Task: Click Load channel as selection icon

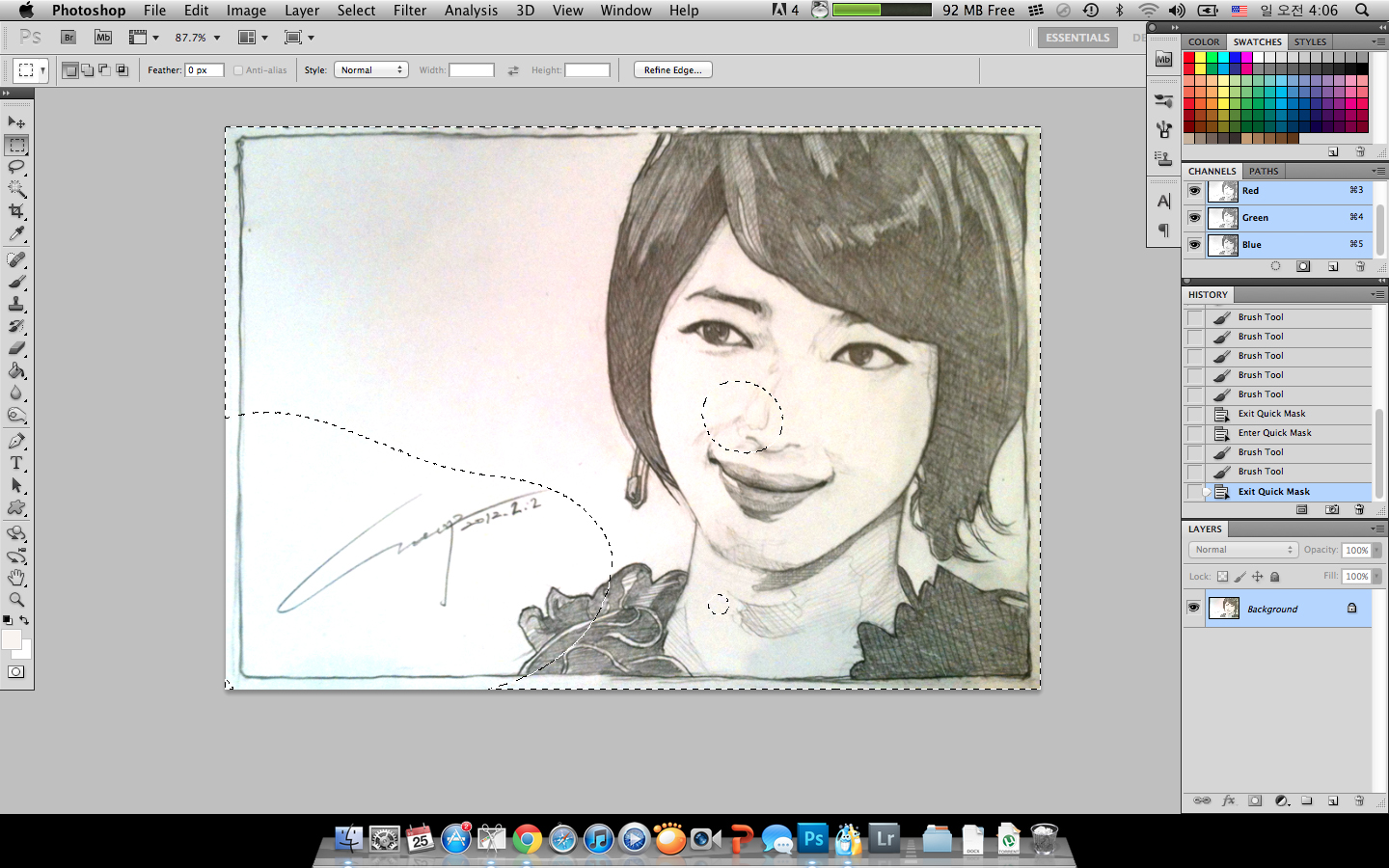Action: [x=1275, y=266]
